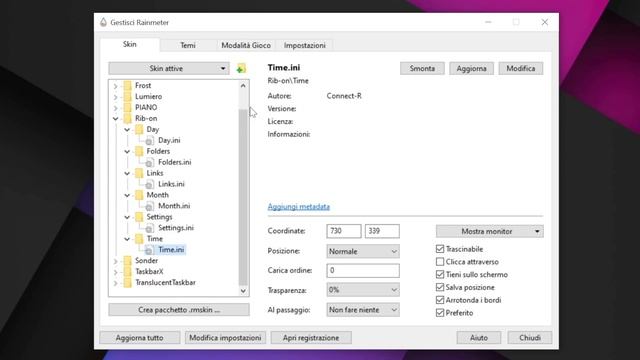Click the Day.ini file icon

pyautogui.click(x=150, y=140)
